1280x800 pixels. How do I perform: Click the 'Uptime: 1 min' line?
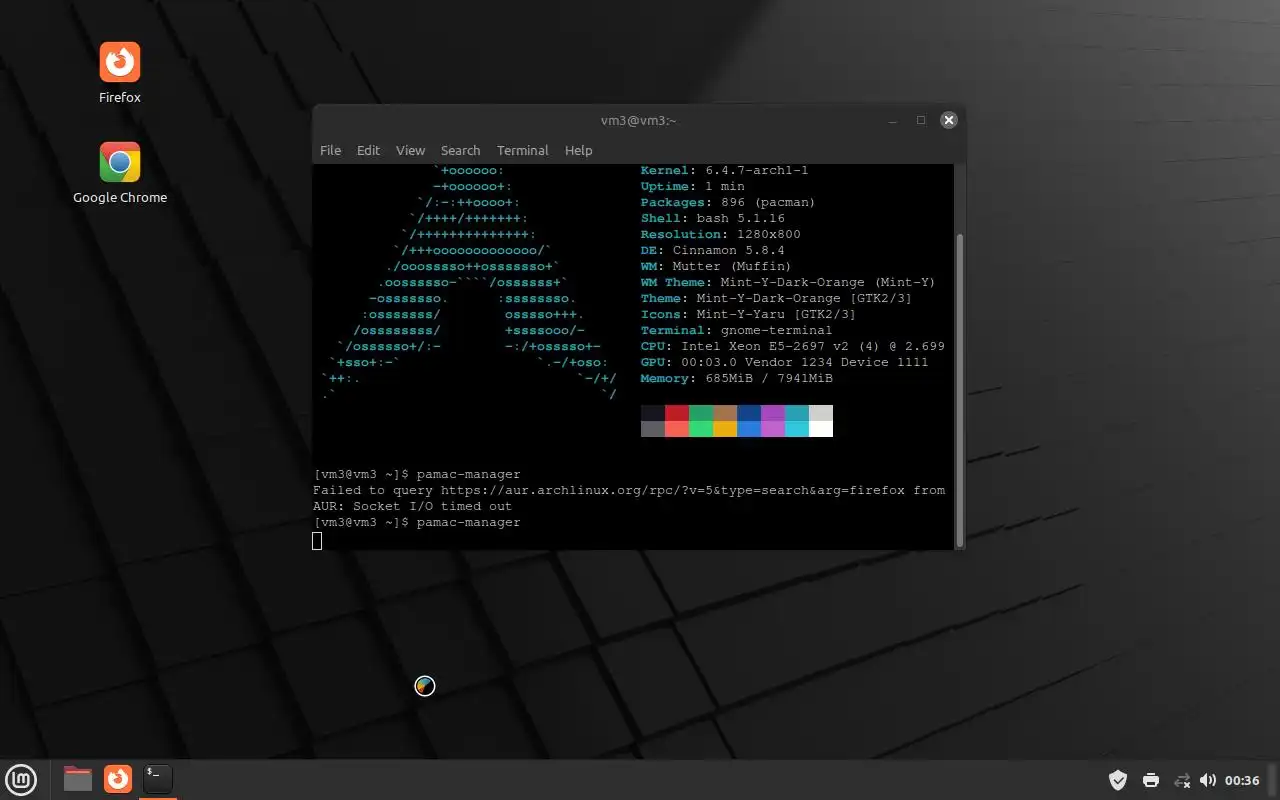click(692, 186)
